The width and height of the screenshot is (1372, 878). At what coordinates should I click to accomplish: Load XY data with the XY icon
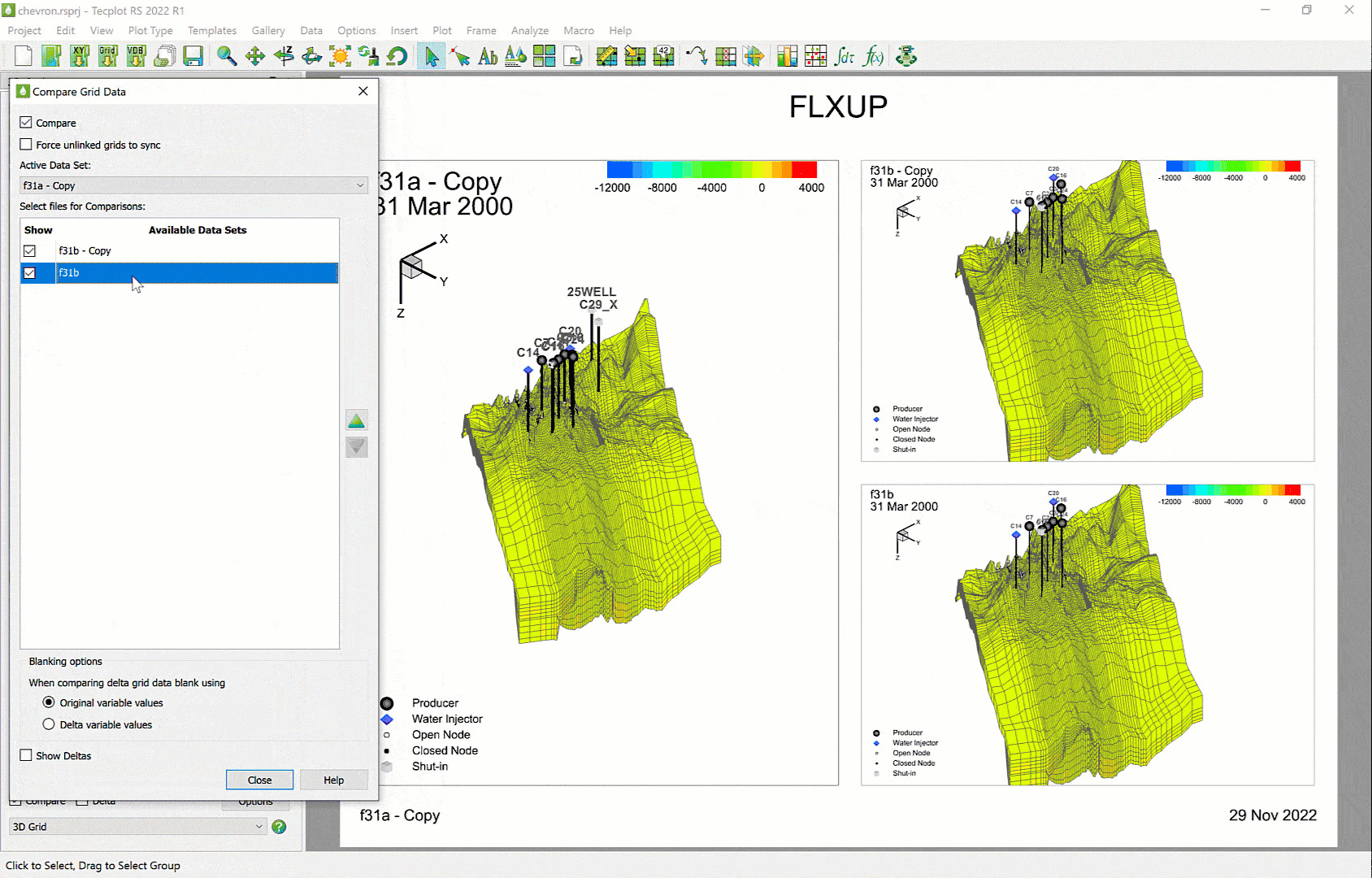tap(80, 56)
